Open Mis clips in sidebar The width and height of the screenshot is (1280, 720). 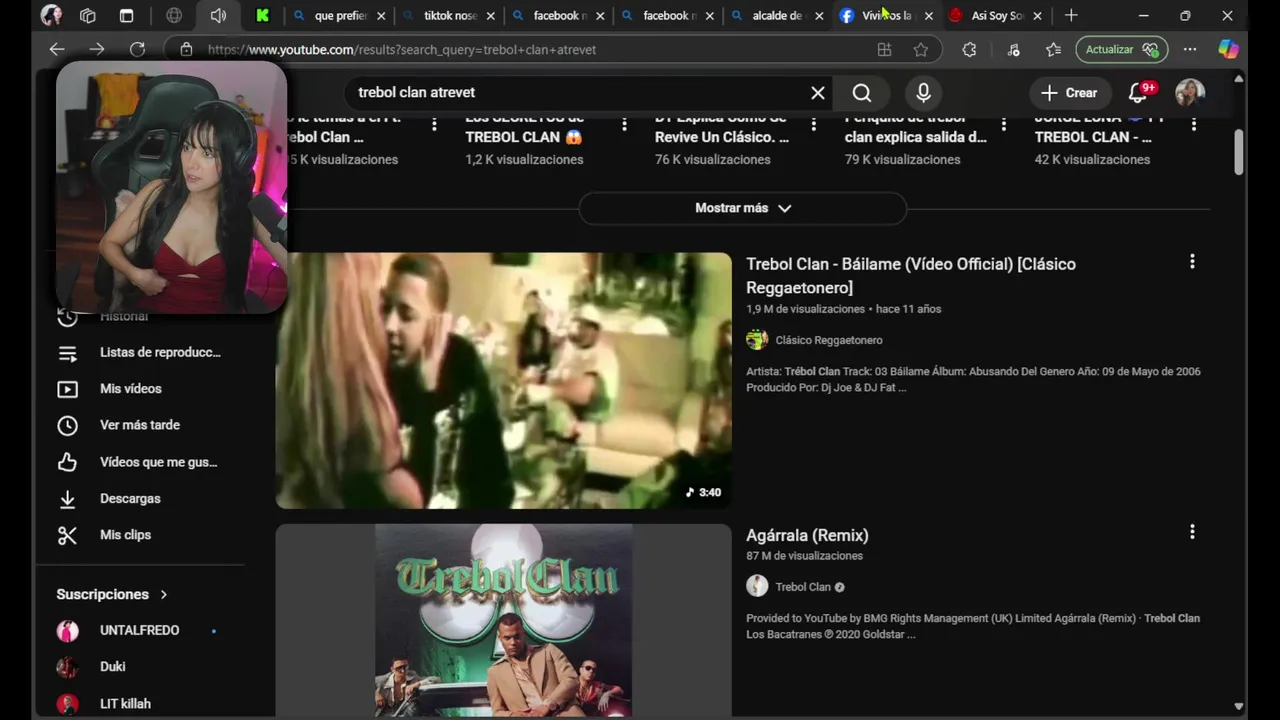[140, 535]
